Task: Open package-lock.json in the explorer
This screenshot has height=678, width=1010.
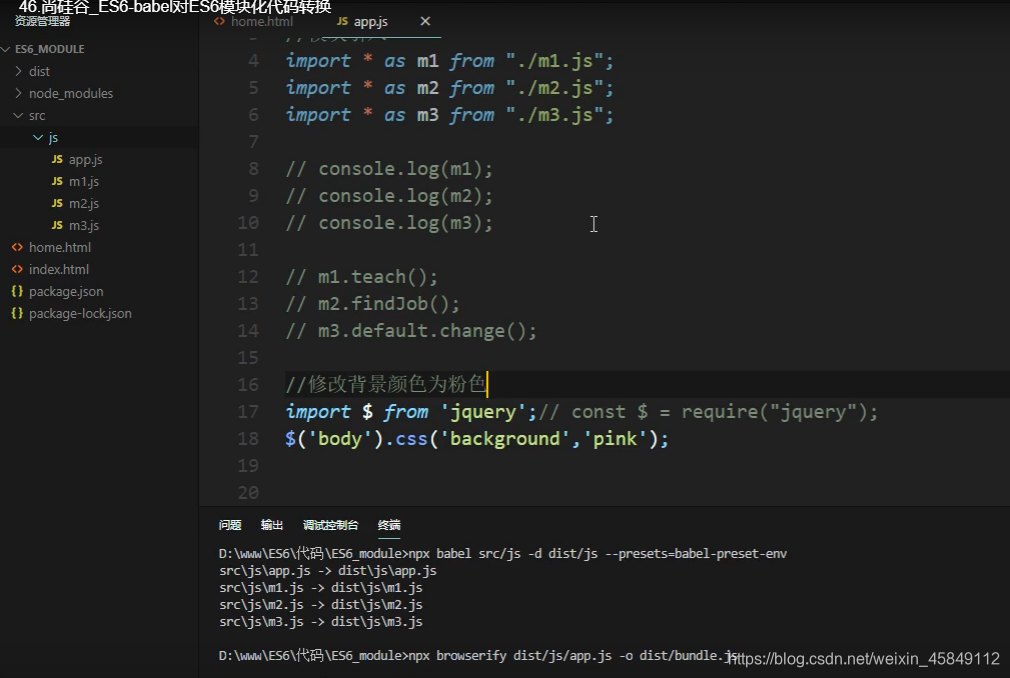Action: point(80,314)
